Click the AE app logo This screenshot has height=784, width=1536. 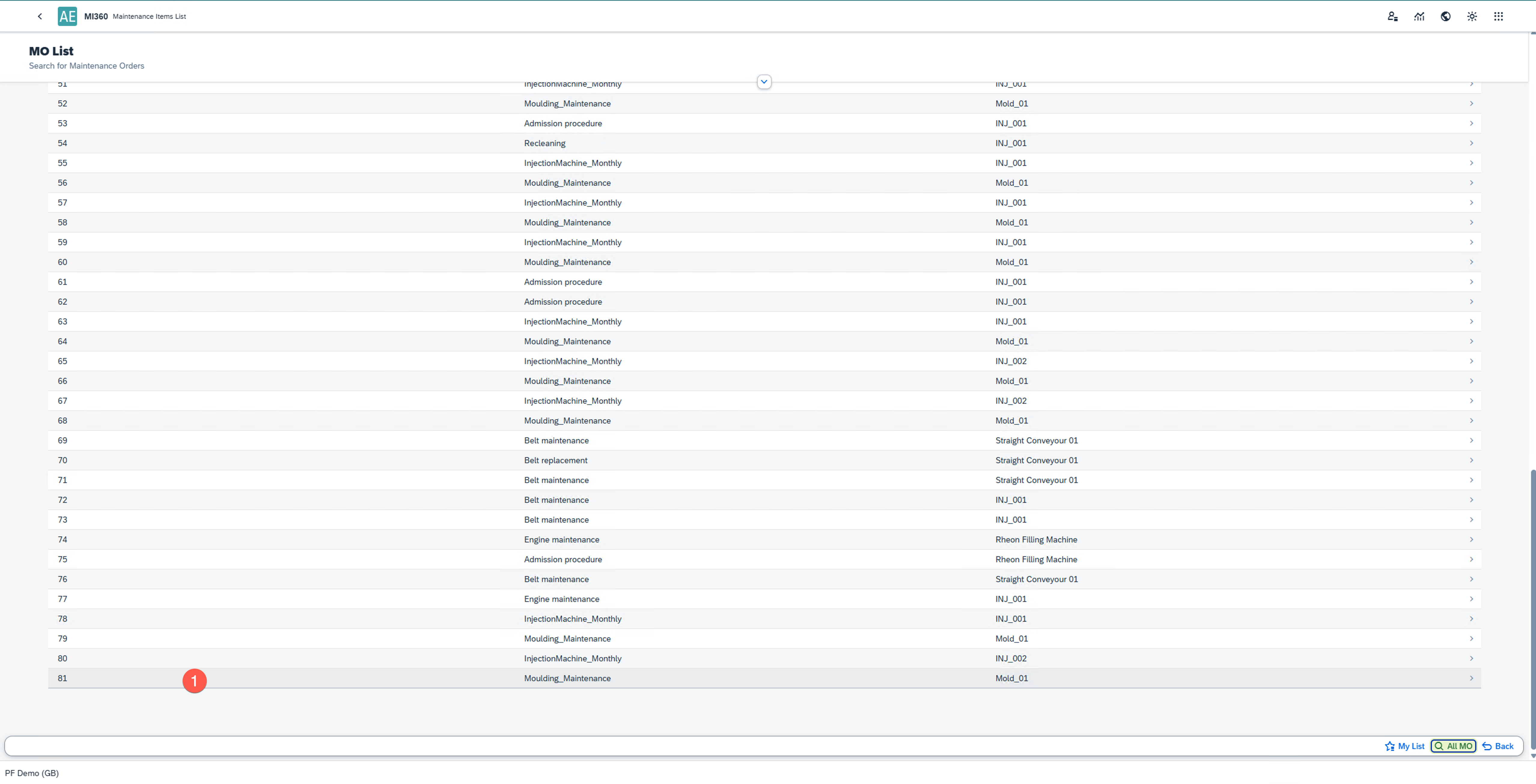pos(67,17)
